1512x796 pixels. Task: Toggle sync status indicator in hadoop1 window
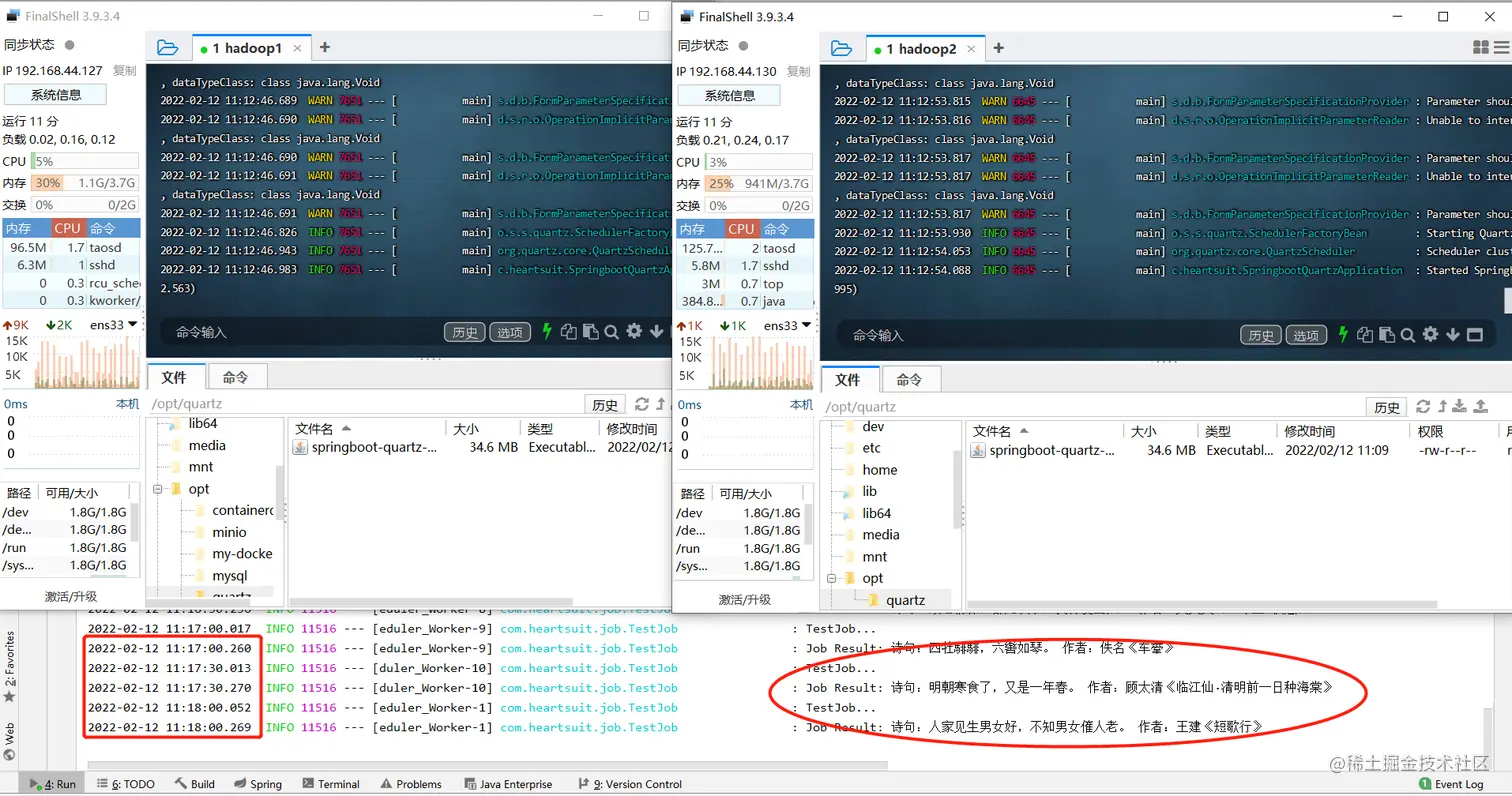click(69, 45)
